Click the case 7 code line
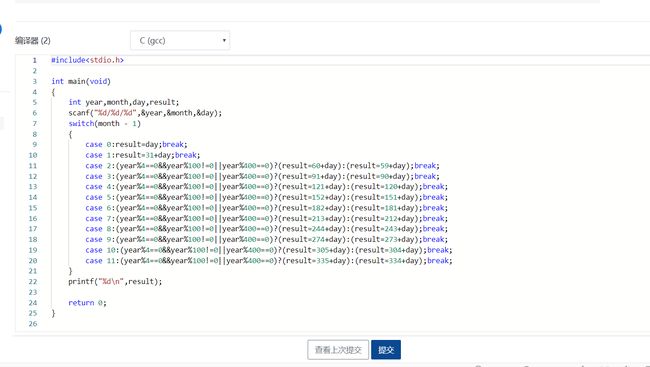Viewport: 650px width, 367px height. pyautogui.click(x=267, y=219)
